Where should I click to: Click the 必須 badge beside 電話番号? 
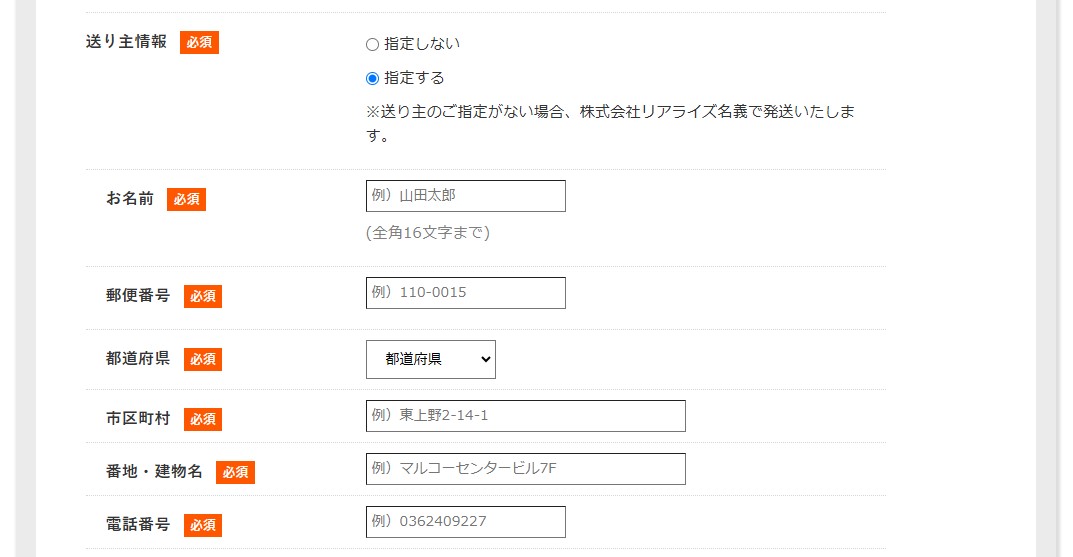(203, 525)
